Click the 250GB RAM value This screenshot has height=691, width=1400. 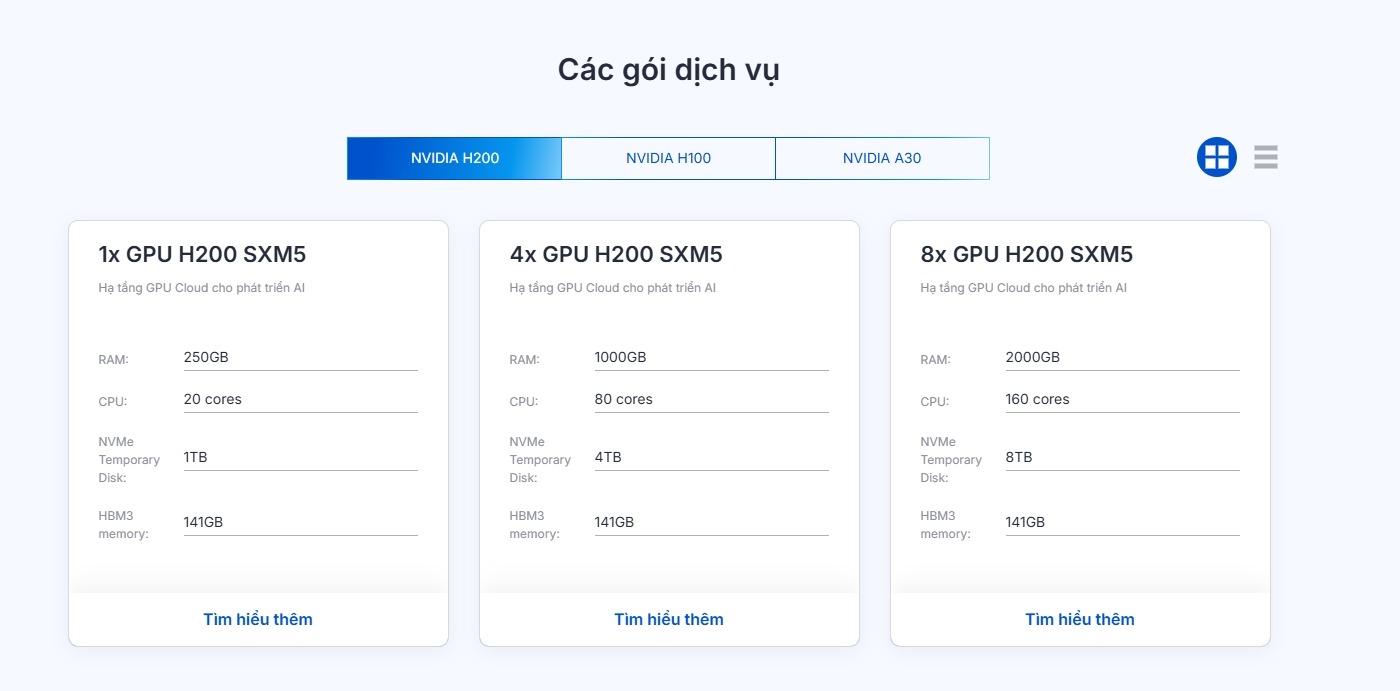(207, 357)
